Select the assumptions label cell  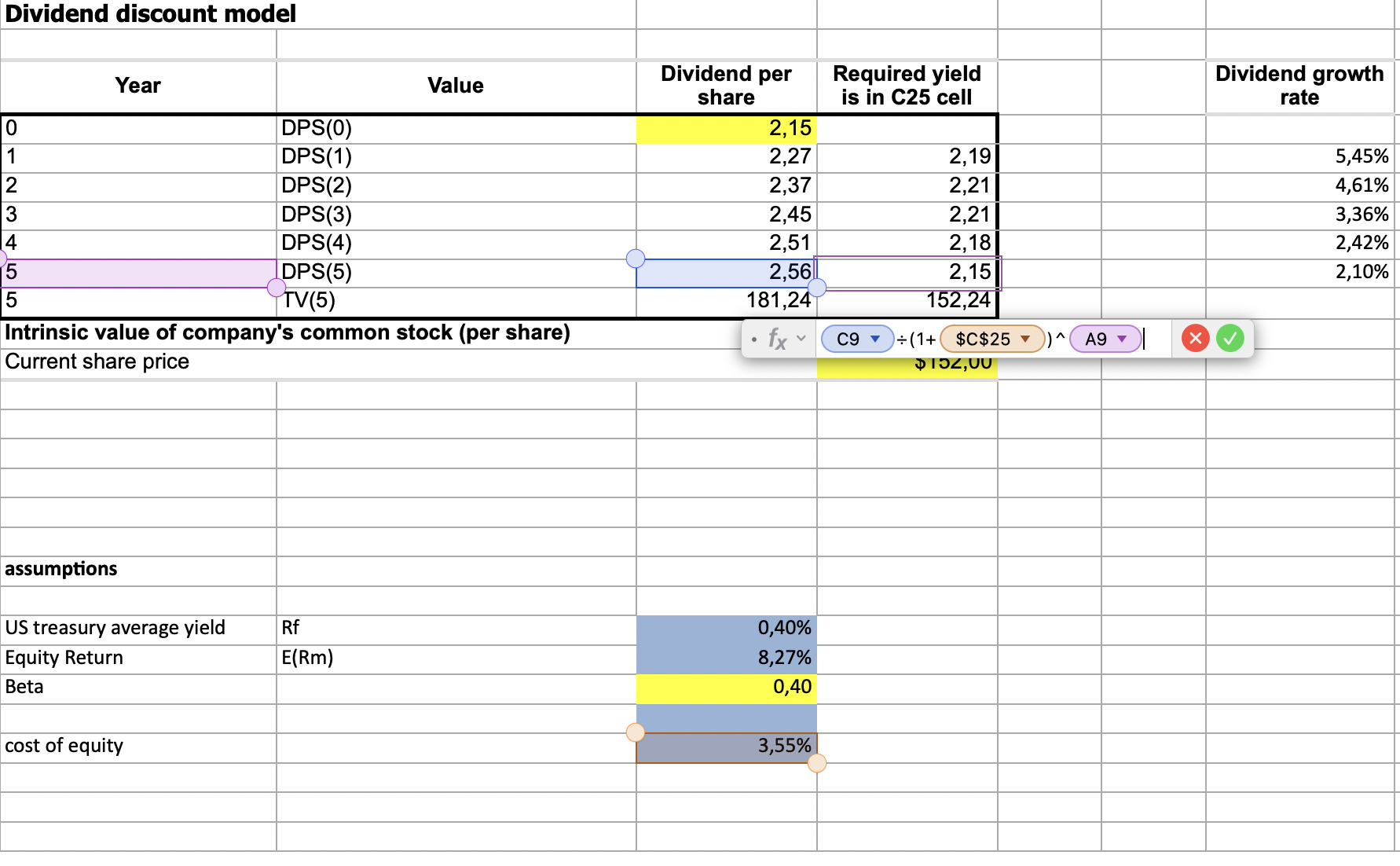138,570
